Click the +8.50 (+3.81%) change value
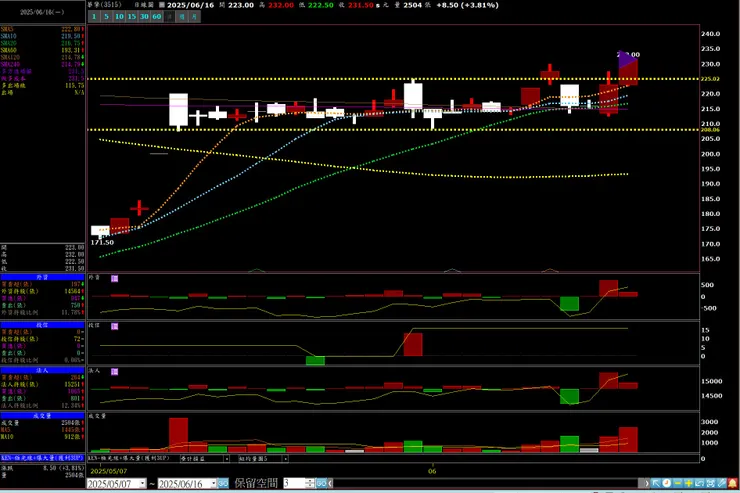The width and height of the screenshot is (740, 493). pos(467,5)
